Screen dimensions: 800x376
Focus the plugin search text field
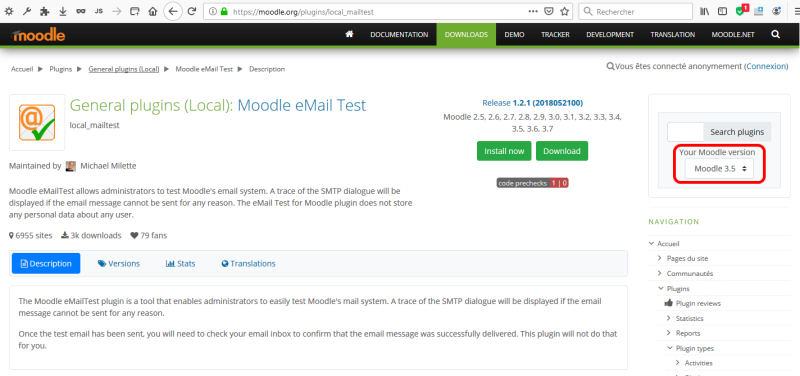coord(685,132)
